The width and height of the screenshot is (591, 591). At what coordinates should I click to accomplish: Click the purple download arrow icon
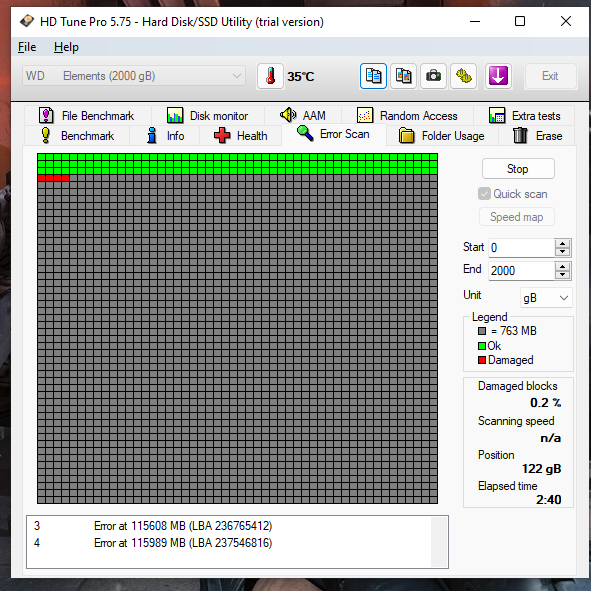tap(498, 76)
